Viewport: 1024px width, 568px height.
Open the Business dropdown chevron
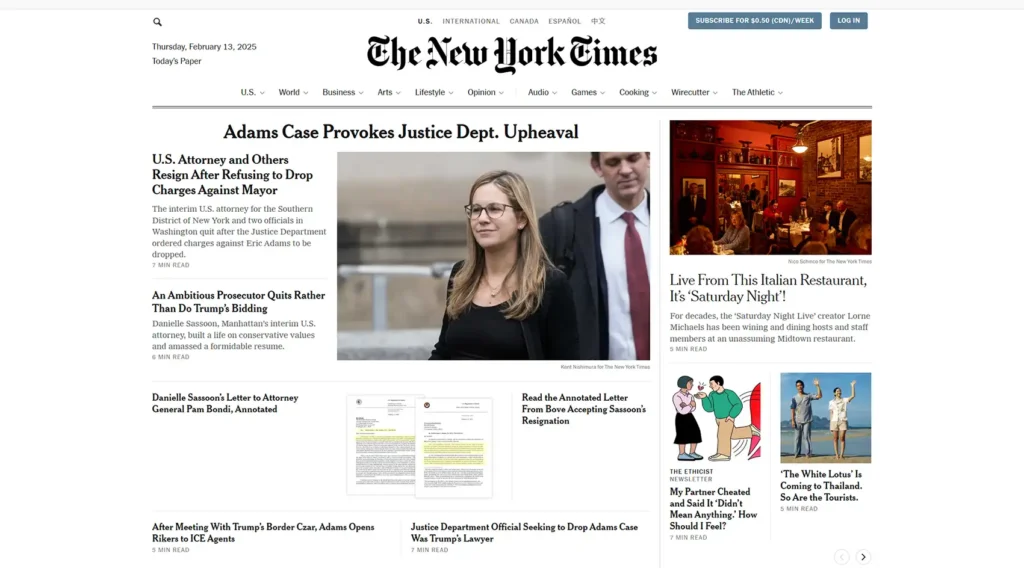pyautogui.click(x=360, y=93)
